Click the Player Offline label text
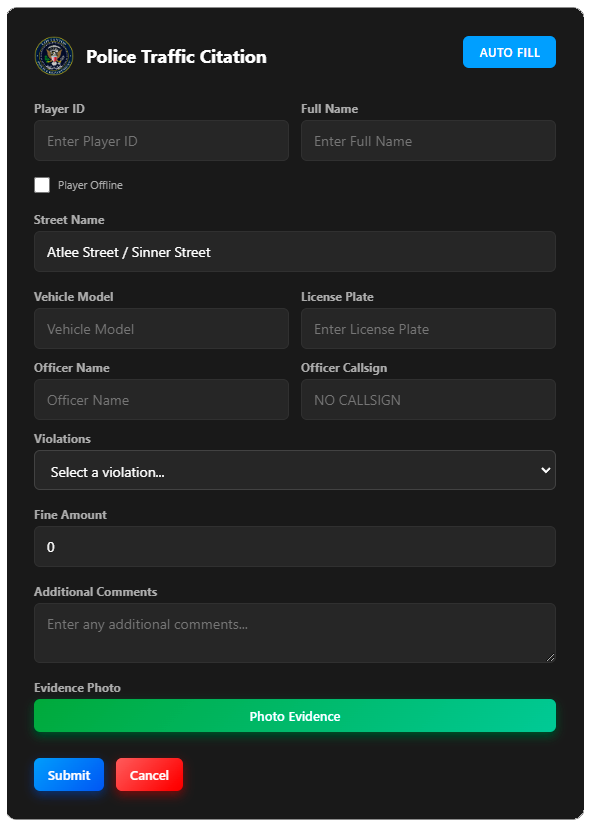This screenshot has width=593, height=827. pyautogui.click(x=90, y=185)
